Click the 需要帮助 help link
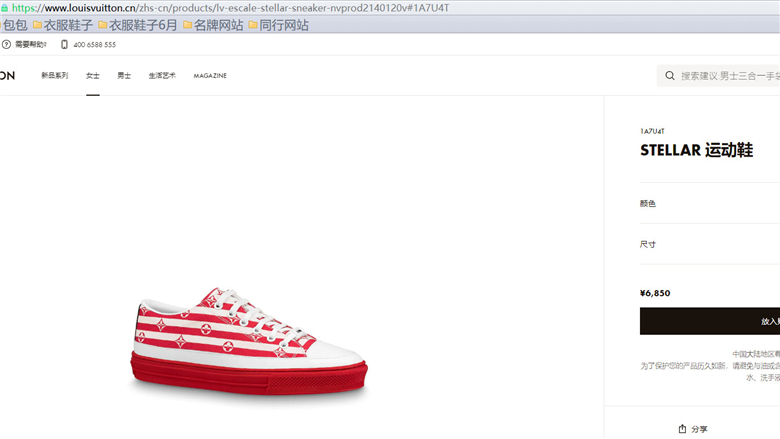 pos(30,44)
